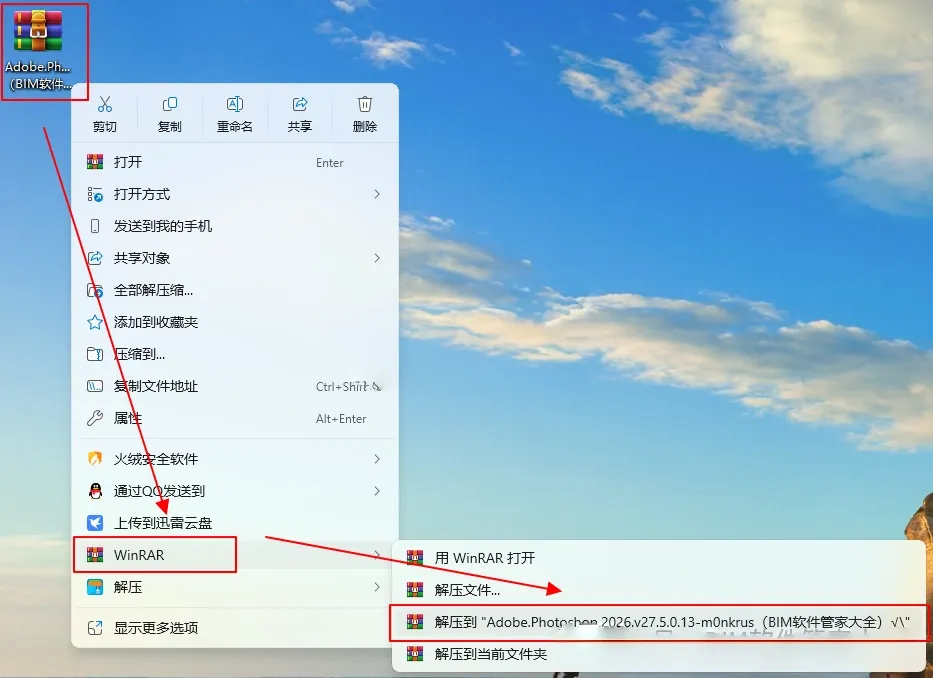Expand the 通过QQ发送到 submenu chevron
The height and width of the screenshot is (678, 933).
pos(377,491)
